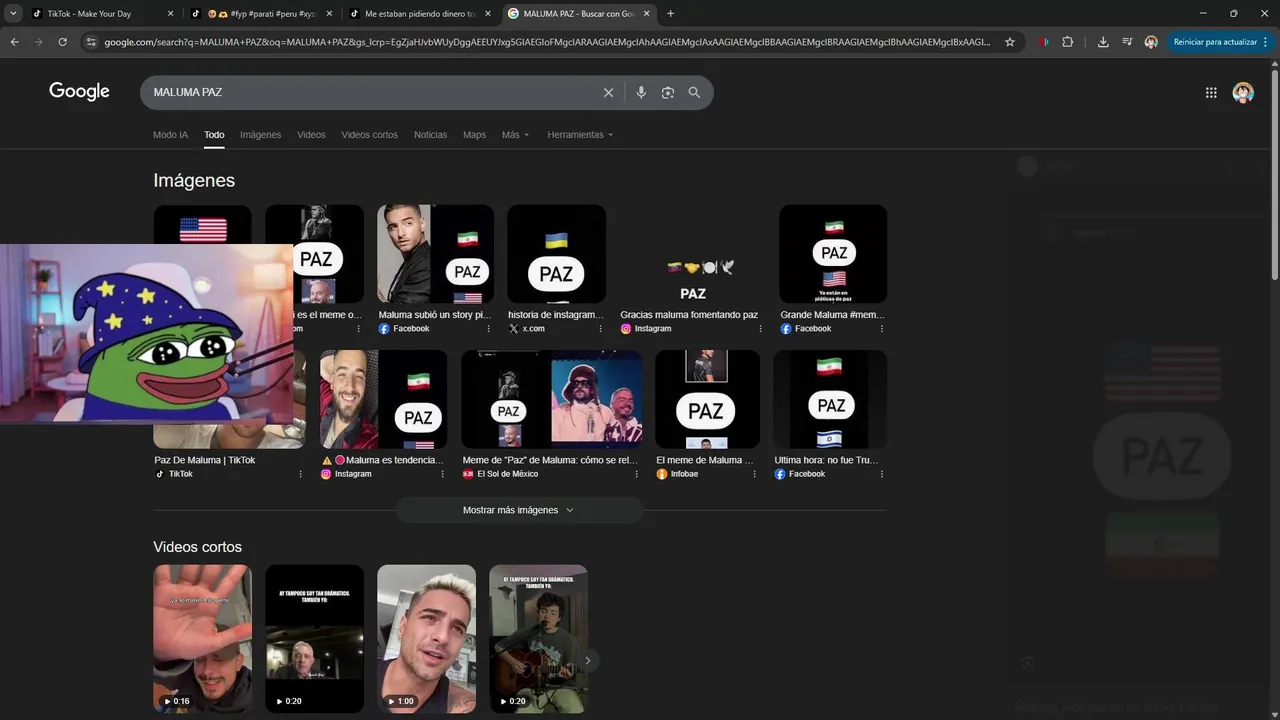Open 'Ultima hora' Israel flag image thumbnail
1280x720 pixels.
point(830,399)
